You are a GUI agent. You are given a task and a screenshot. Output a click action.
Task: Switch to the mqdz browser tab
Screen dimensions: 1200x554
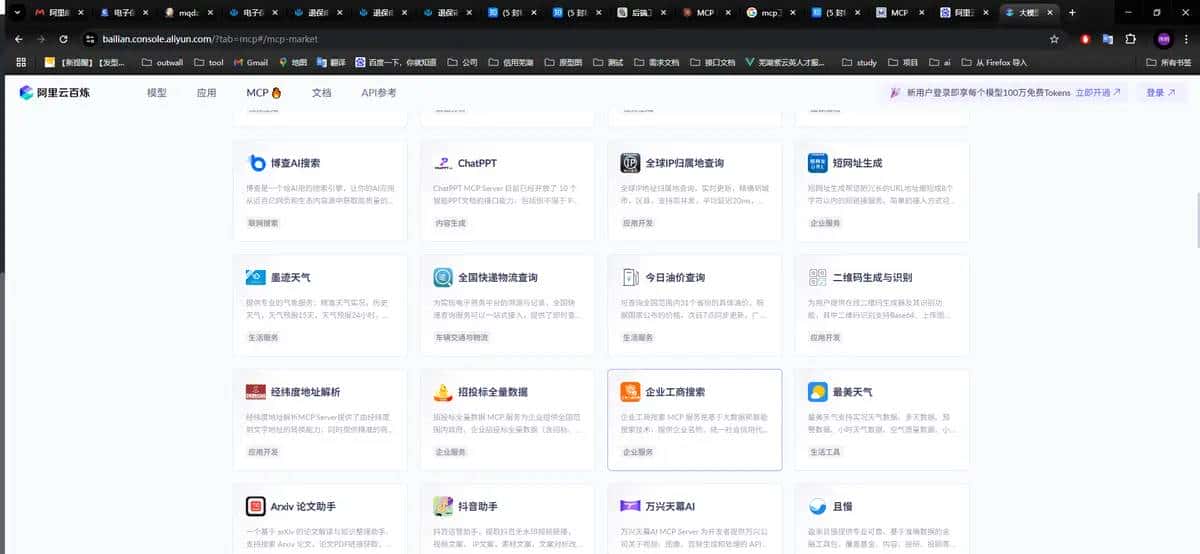[189, 13]
